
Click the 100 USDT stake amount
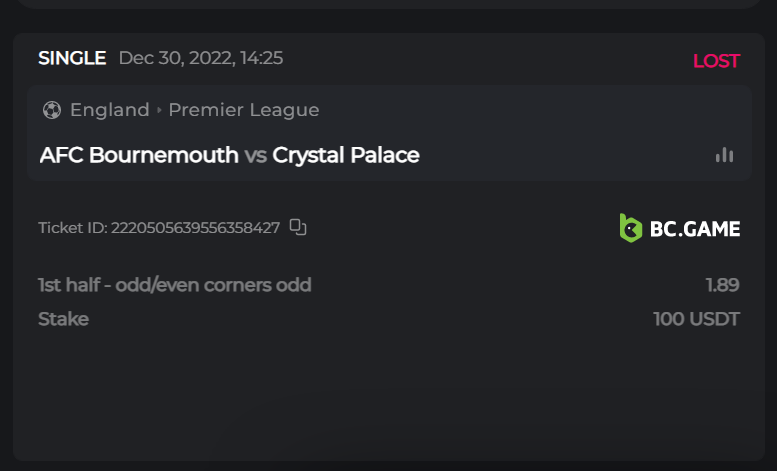[696, 319]
